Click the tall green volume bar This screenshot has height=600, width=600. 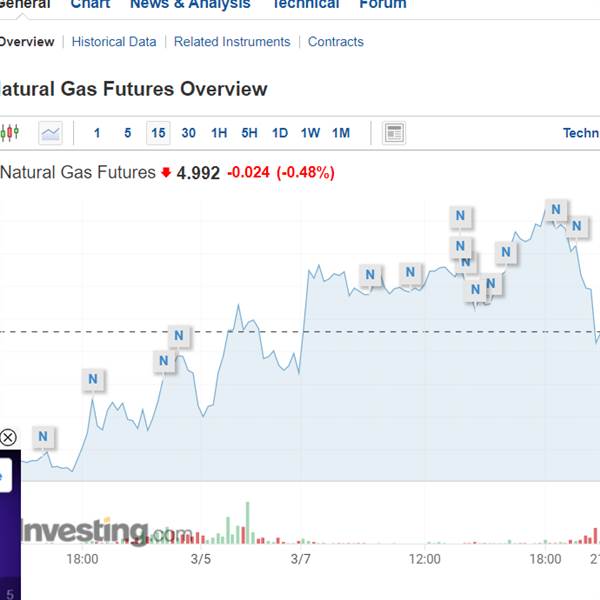pyautogui.click(x=248, y=523)
